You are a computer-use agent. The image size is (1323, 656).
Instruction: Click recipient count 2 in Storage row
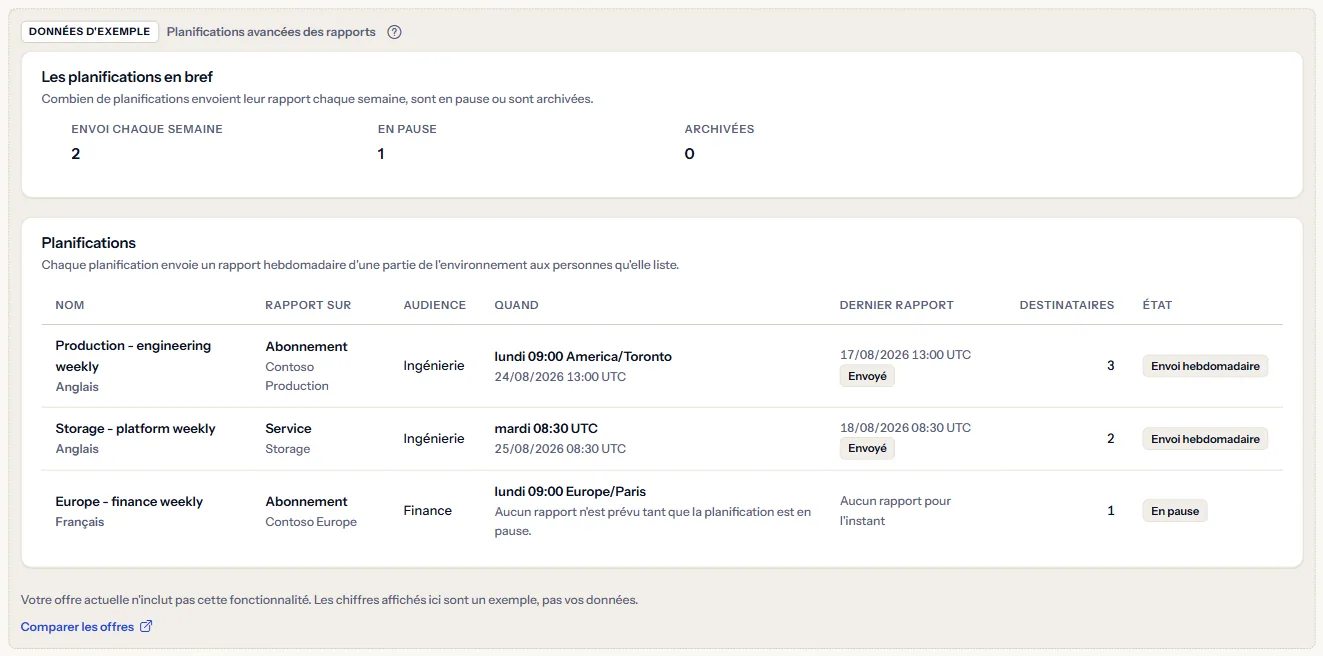(x=1110, y=439)
